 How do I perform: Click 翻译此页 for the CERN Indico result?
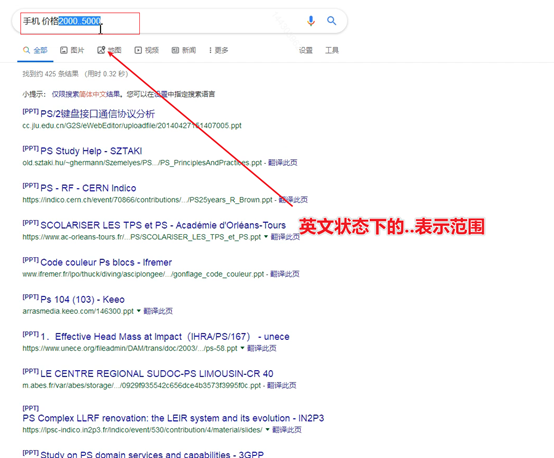[293, 200]
